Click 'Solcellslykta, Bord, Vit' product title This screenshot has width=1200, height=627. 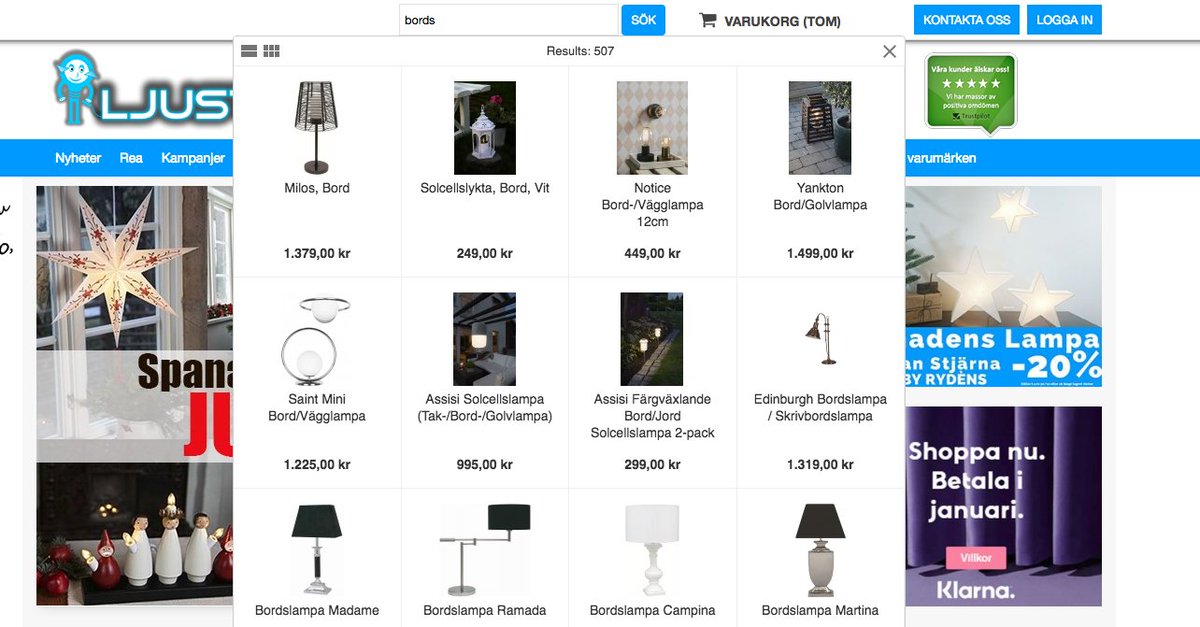point(485,188)
